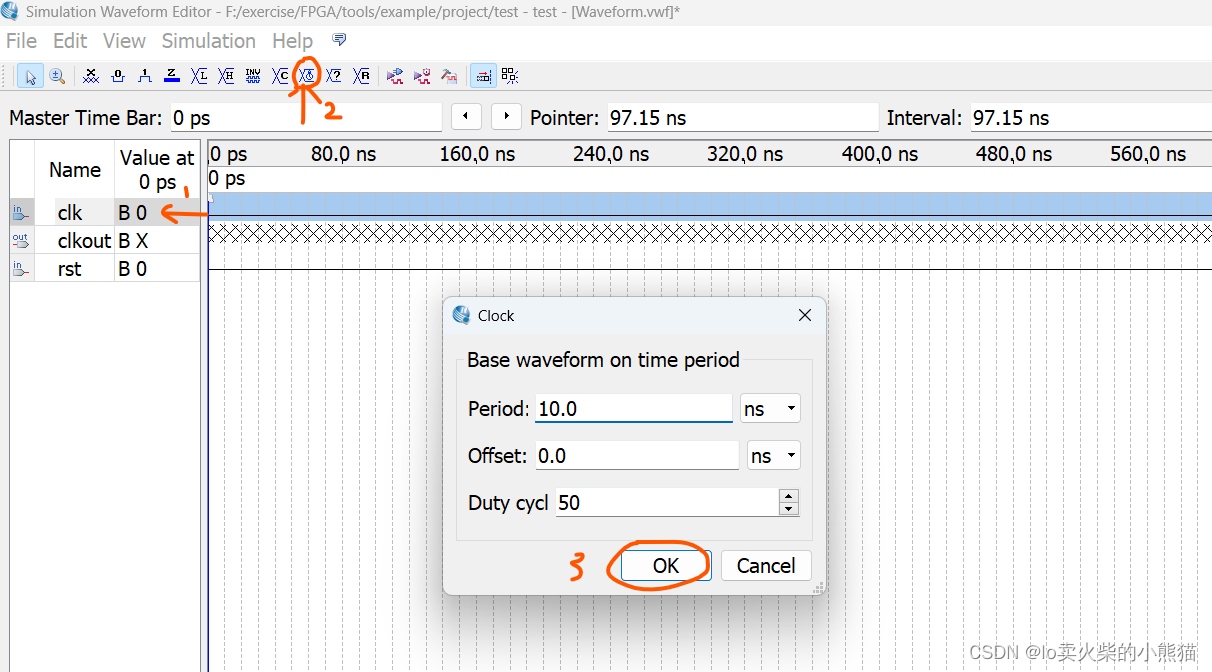This screenshot has width=1212, height=672.
Task: Confirm the Clock dialog with OK
Action: (665, 566)
